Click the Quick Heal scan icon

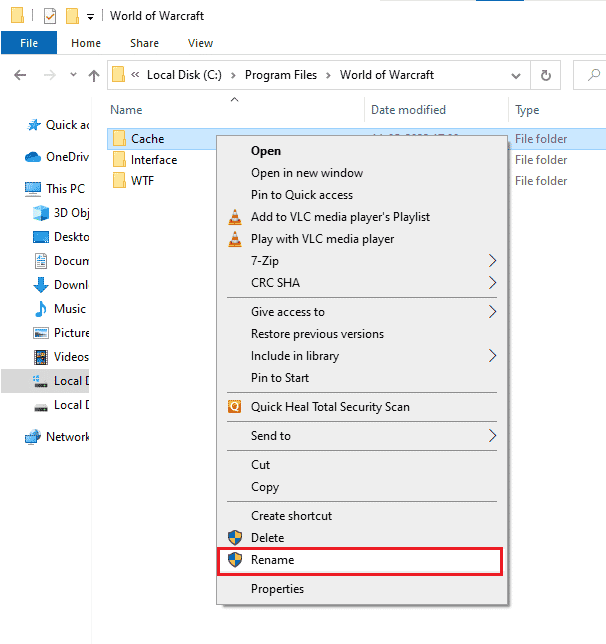235,407
